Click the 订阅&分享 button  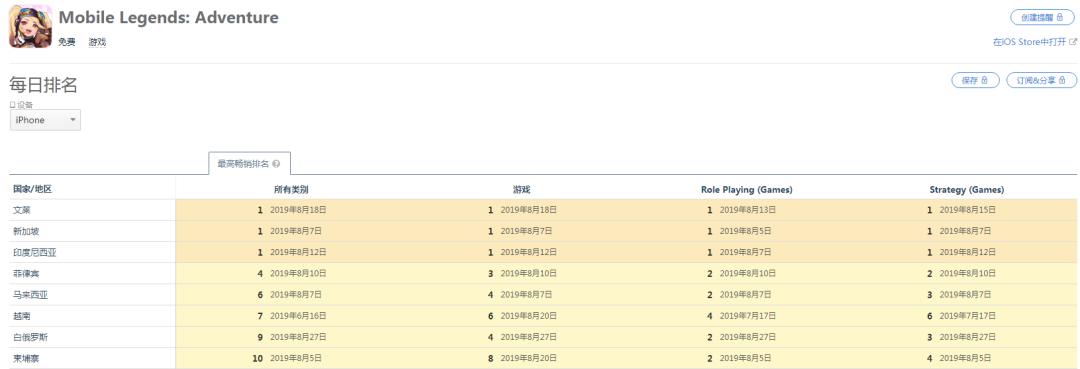[x=1041, y=81]
